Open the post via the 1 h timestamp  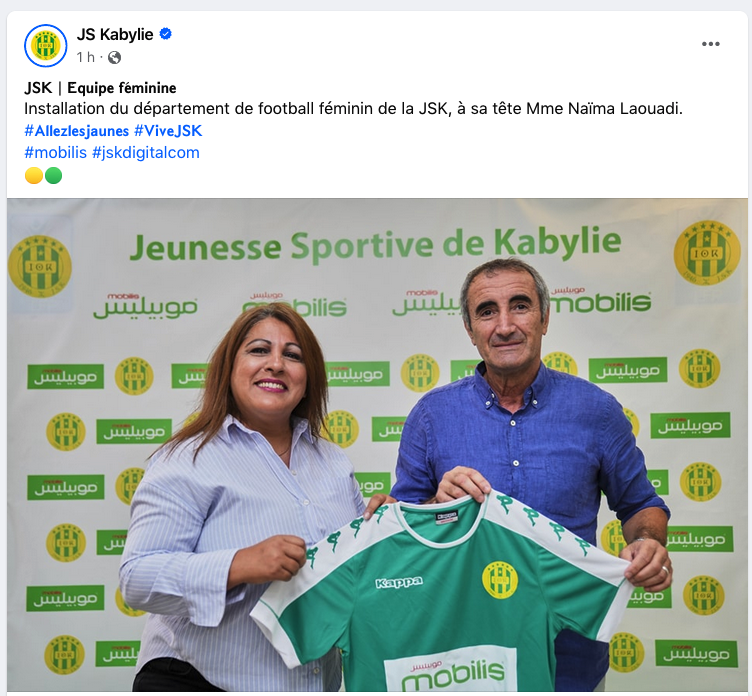click(x=86, y=58)
